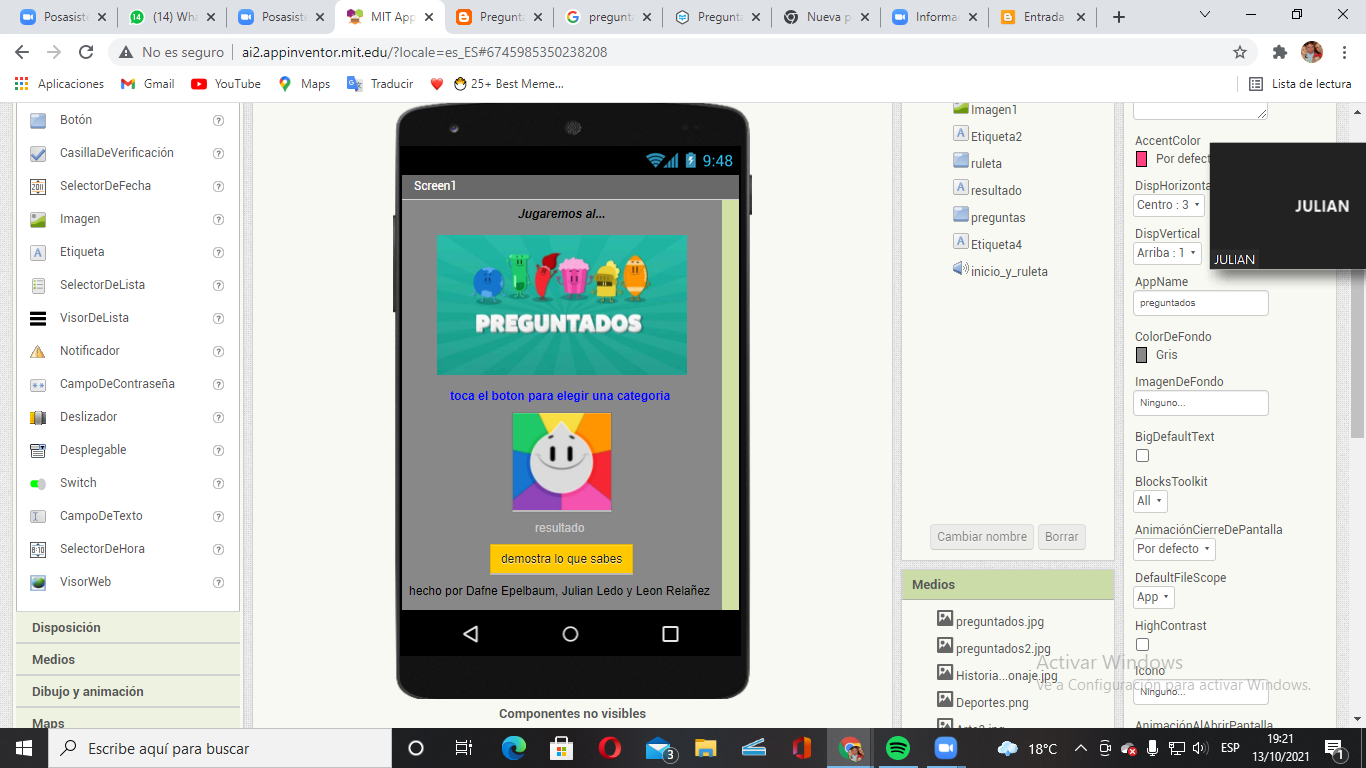Open help for Botón component
The height and width of the screenshot is (768, 1366).
218,120
